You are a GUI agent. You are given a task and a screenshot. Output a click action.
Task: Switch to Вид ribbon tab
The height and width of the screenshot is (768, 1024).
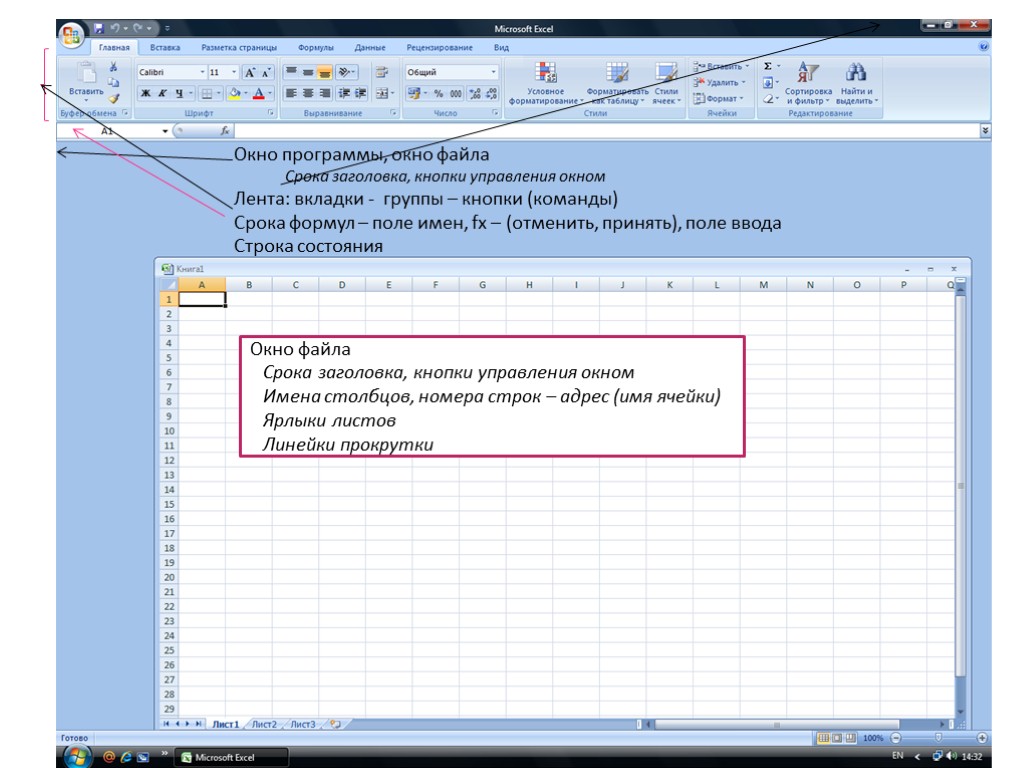coord(501,48)
